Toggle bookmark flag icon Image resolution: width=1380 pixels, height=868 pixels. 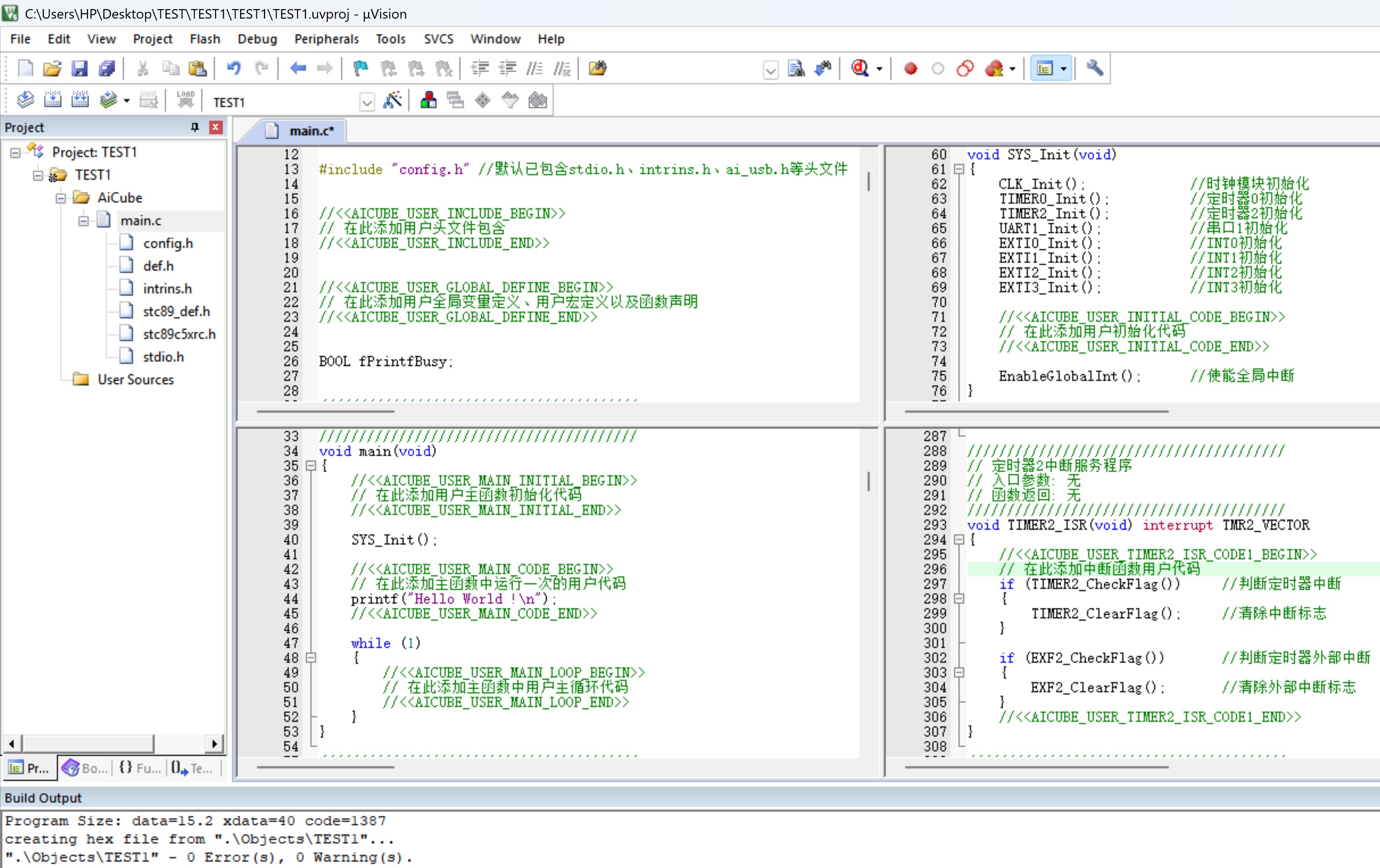point(361,69)
